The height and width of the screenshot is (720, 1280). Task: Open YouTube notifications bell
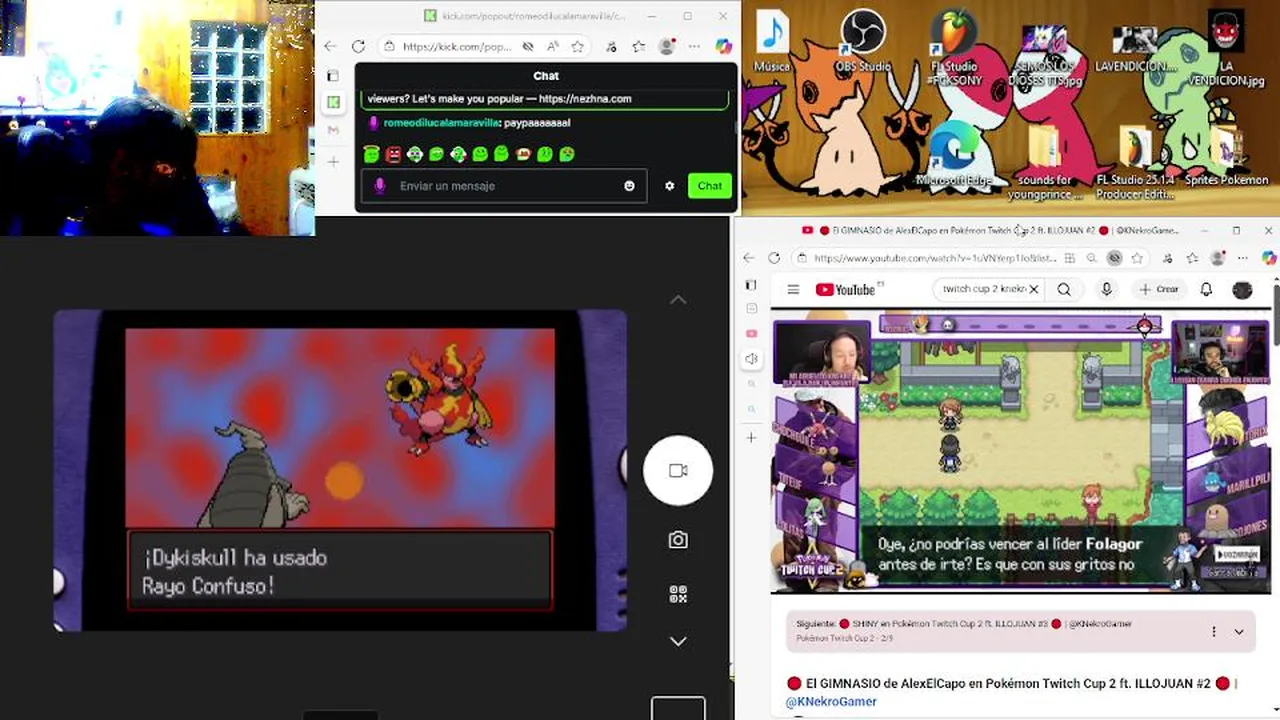(x=1206, y=289)
